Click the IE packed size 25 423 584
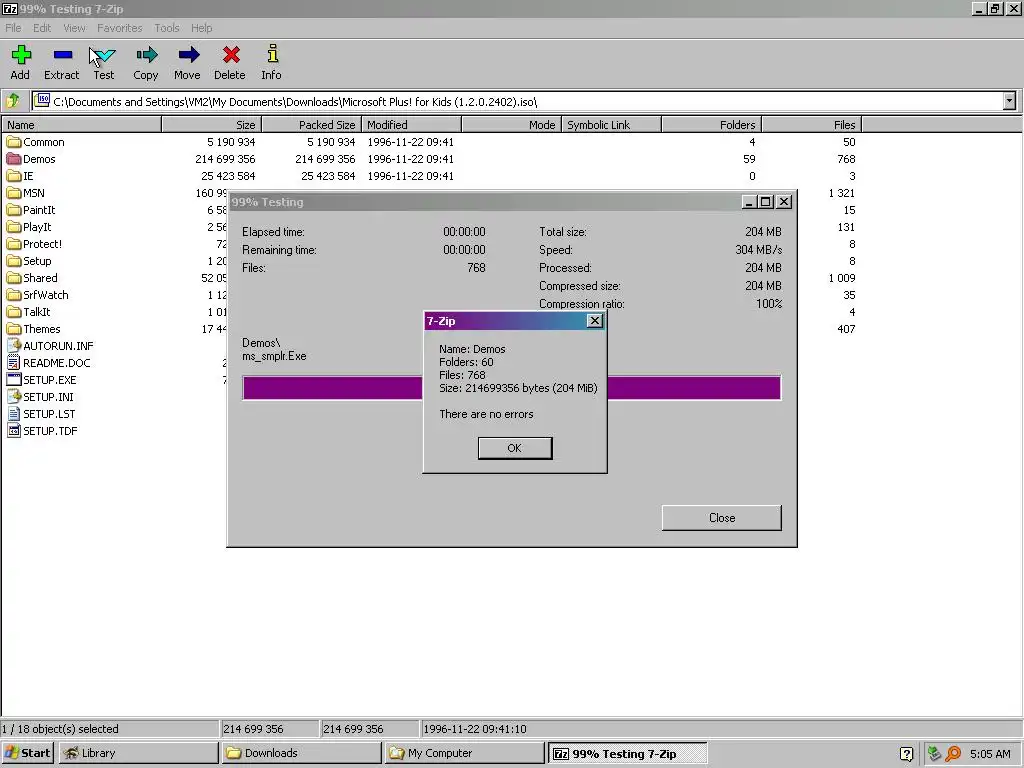Viewport: 1024px width, 768px height. coord(328,176)
